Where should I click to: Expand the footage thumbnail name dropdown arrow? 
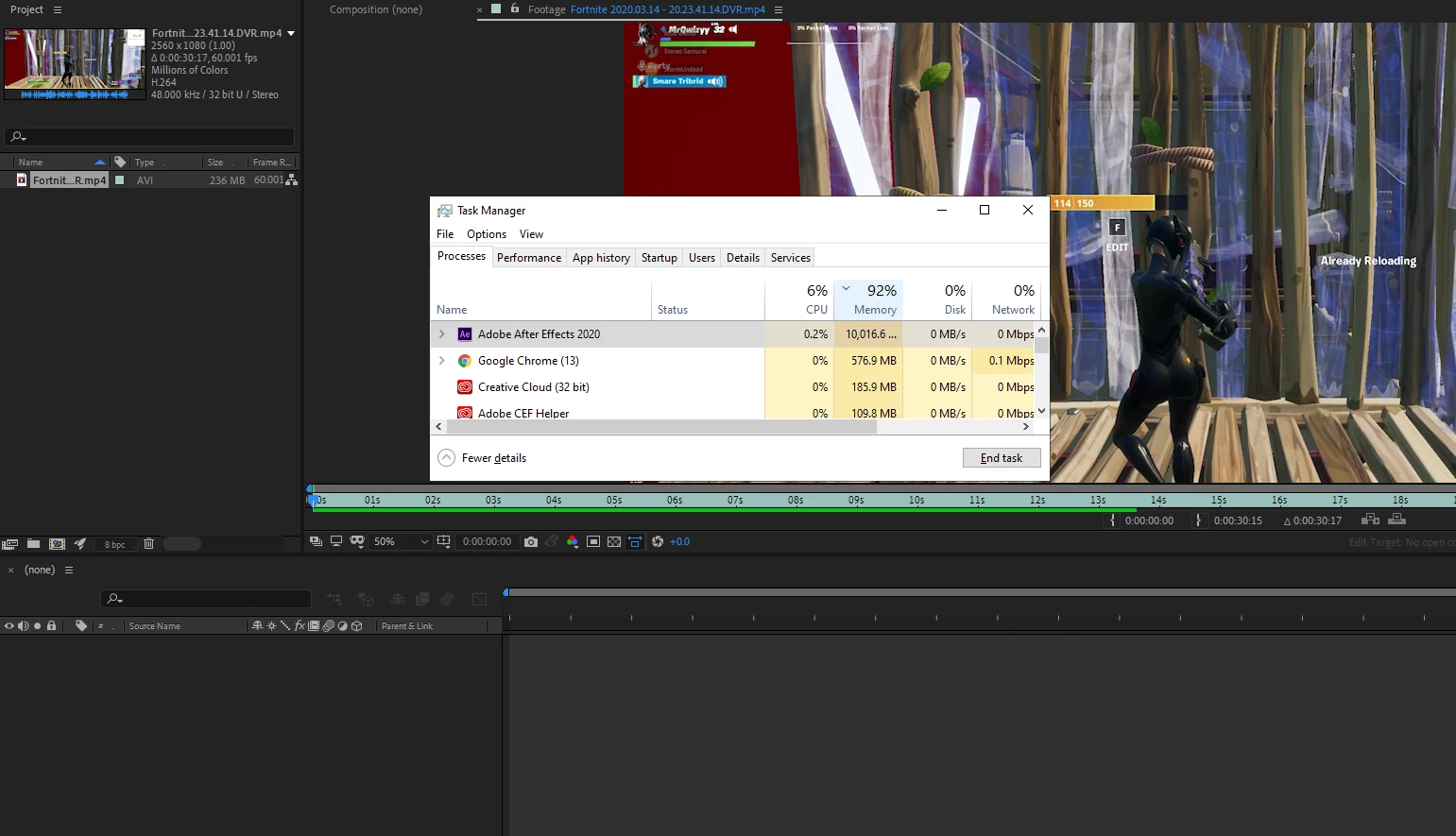(x=291, y=33)
